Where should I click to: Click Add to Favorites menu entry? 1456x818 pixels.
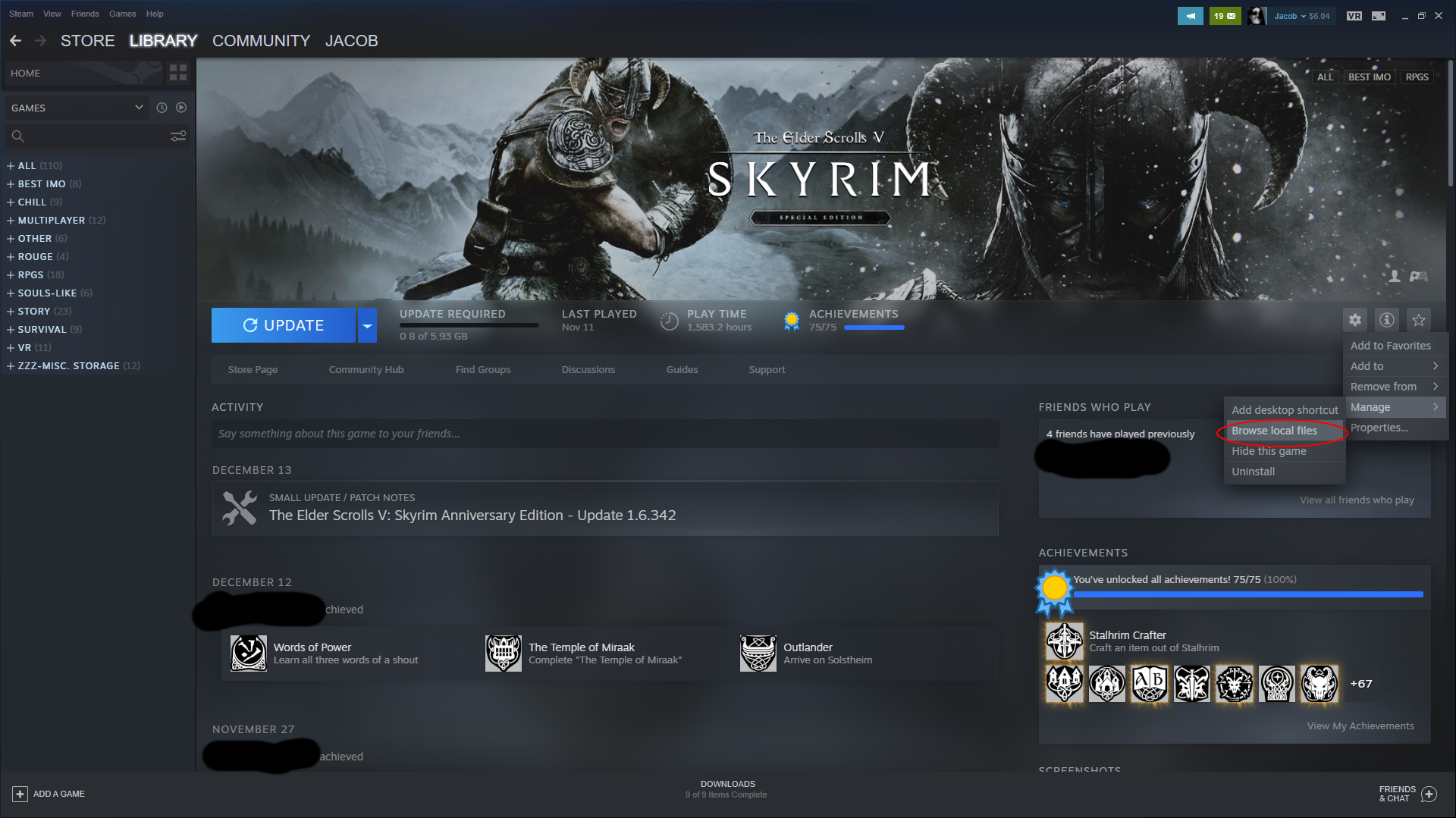pos(1395,346)
